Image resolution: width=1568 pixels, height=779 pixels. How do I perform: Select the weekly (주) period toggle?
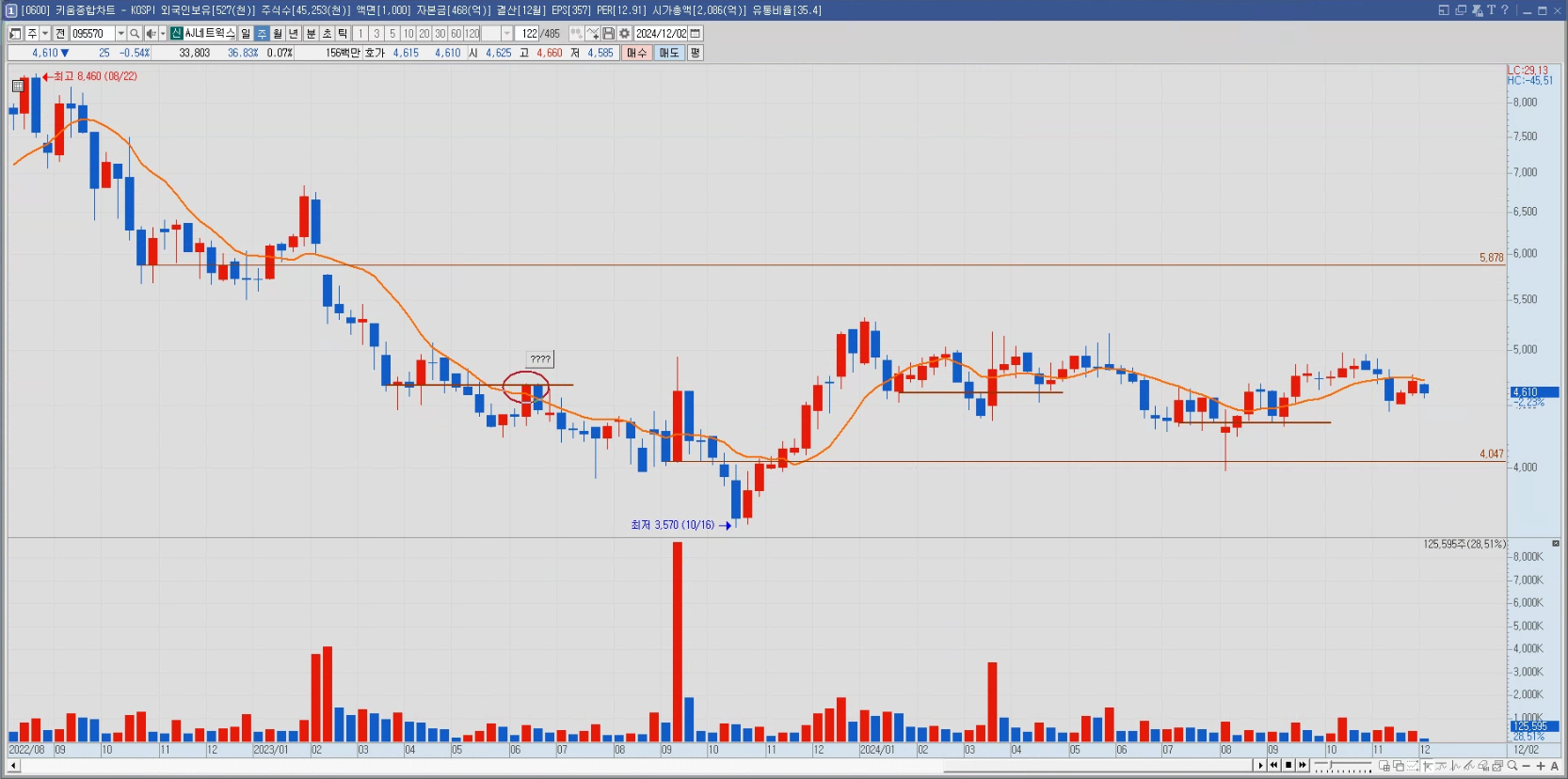pos(262,34)
